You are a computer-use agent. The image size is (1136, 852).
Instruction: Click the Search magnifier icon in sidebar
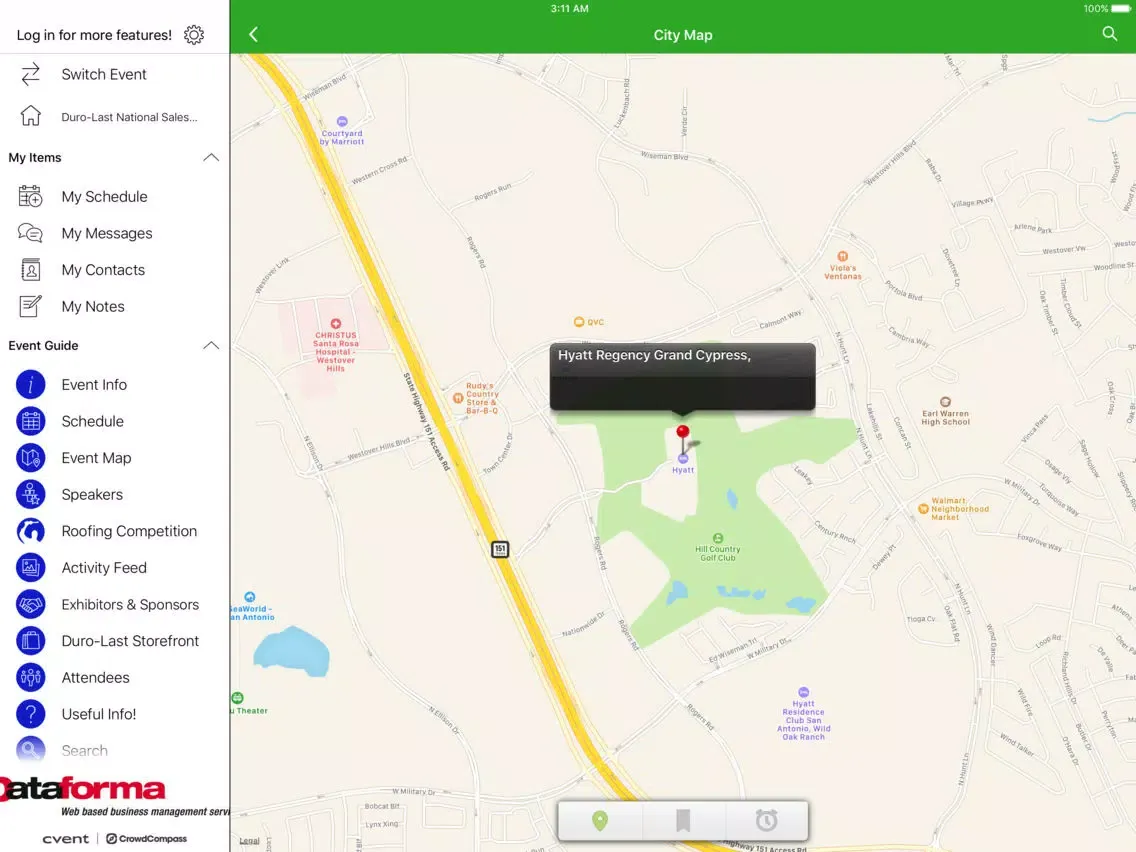click(x=30, y=750)
